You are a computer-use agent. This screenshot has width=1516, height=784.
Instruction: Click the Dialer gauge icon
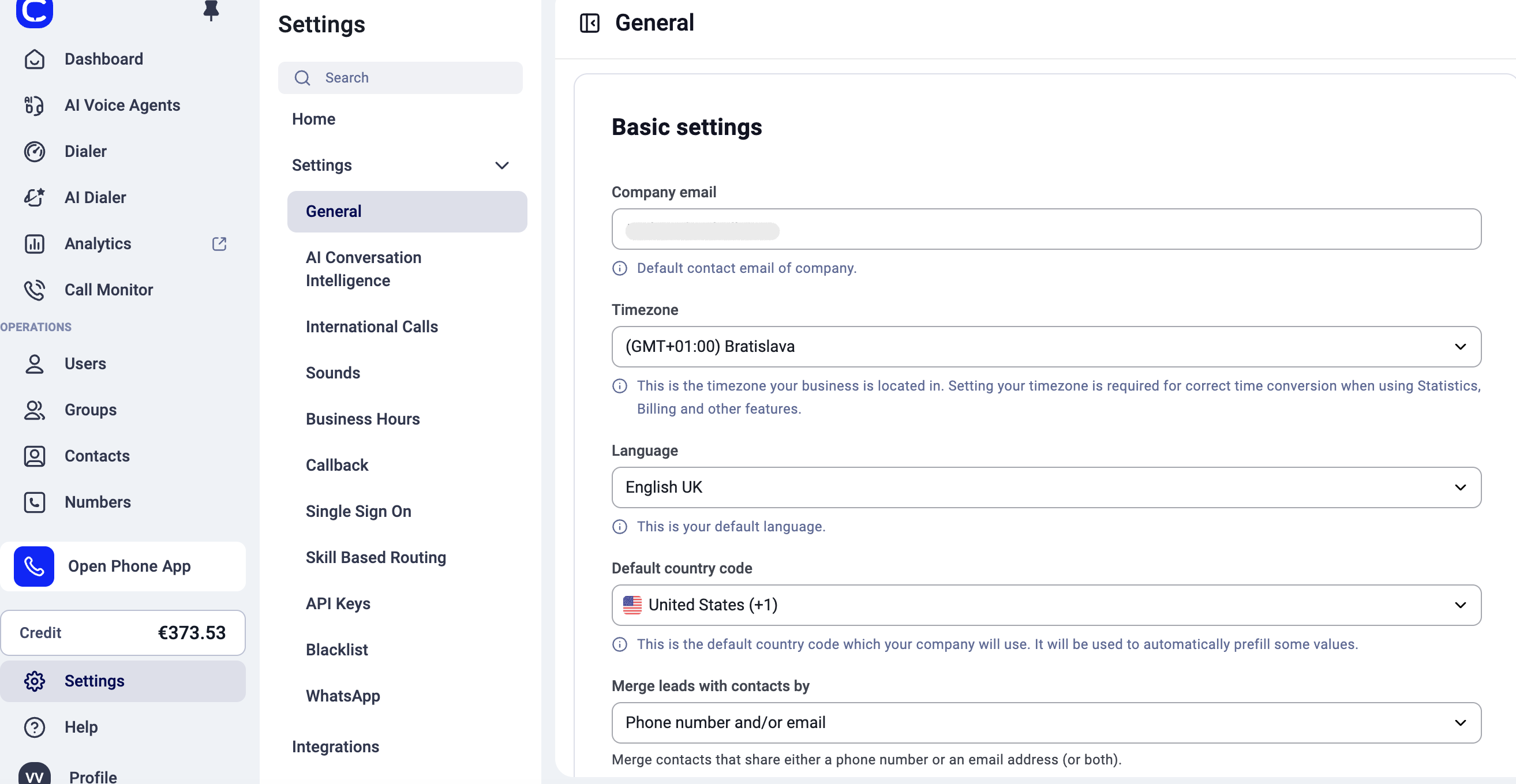pos(34,151)
